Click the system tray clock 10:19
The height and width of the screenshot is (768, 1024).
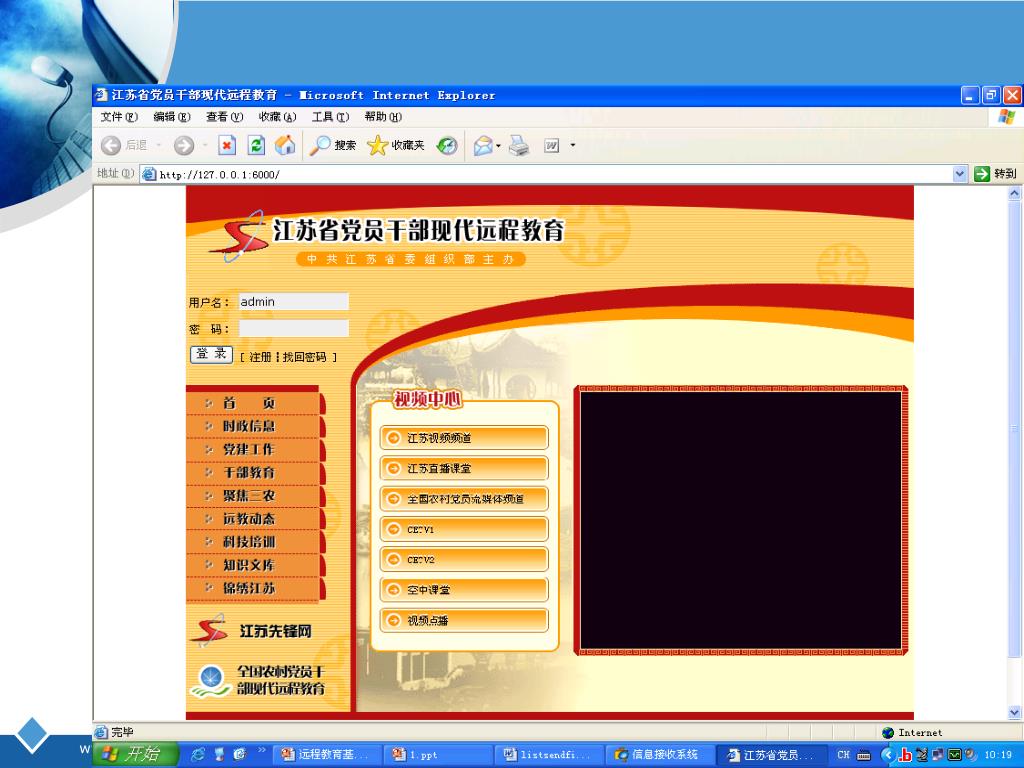click(x=998, y=755)
